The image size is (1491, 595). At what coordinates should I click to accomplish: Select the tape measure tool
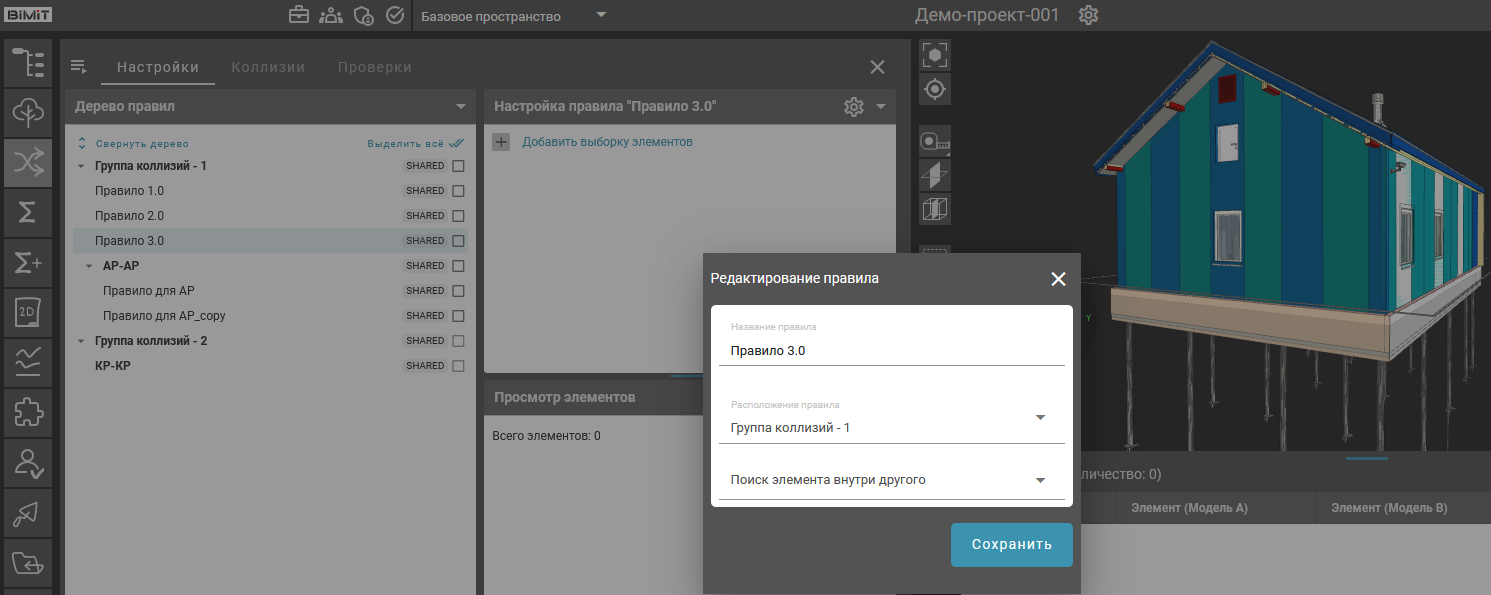pos(934,142)
